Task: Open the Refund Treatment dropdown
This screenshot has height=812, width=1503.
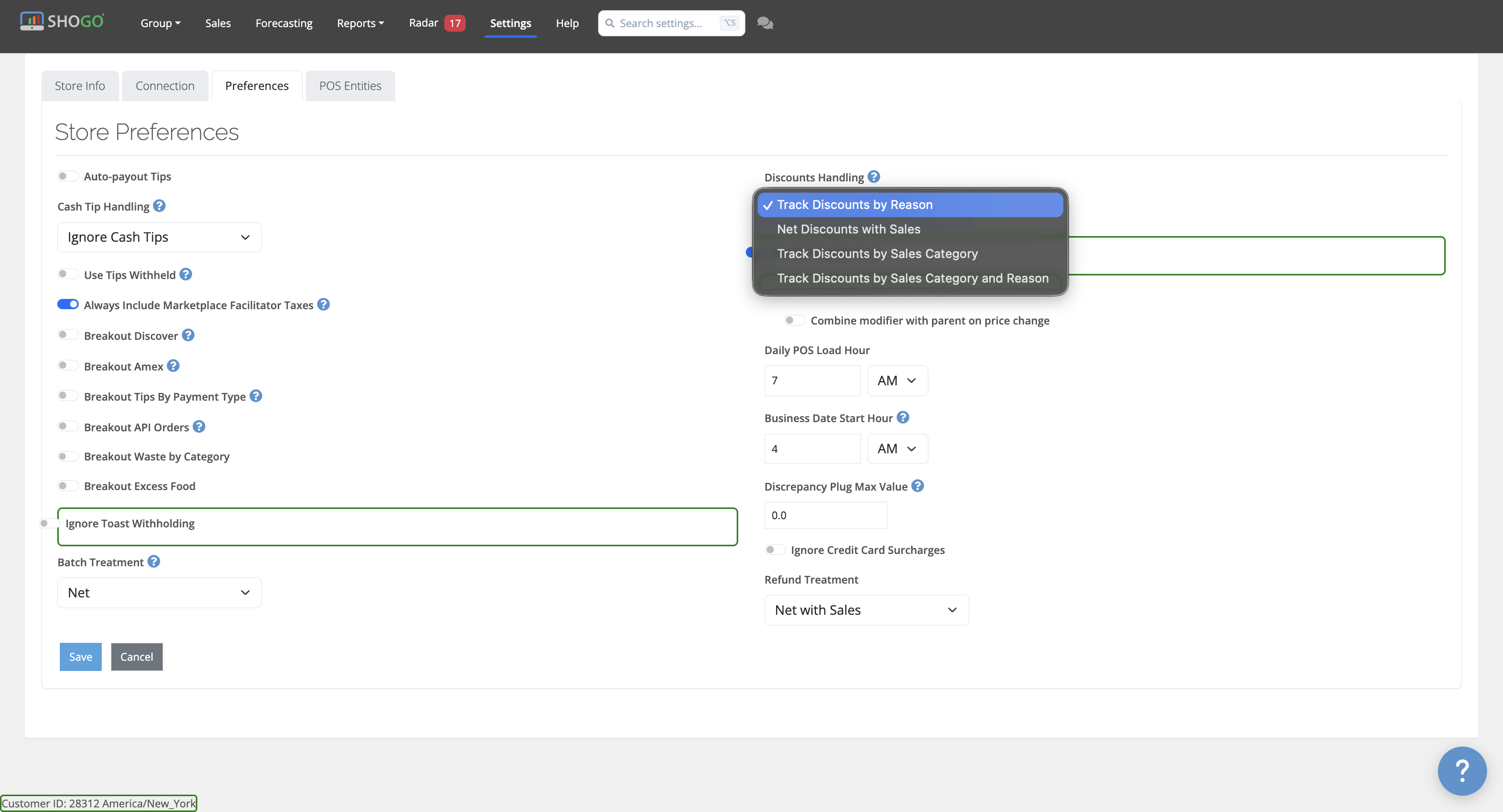Action: point(867,610)
